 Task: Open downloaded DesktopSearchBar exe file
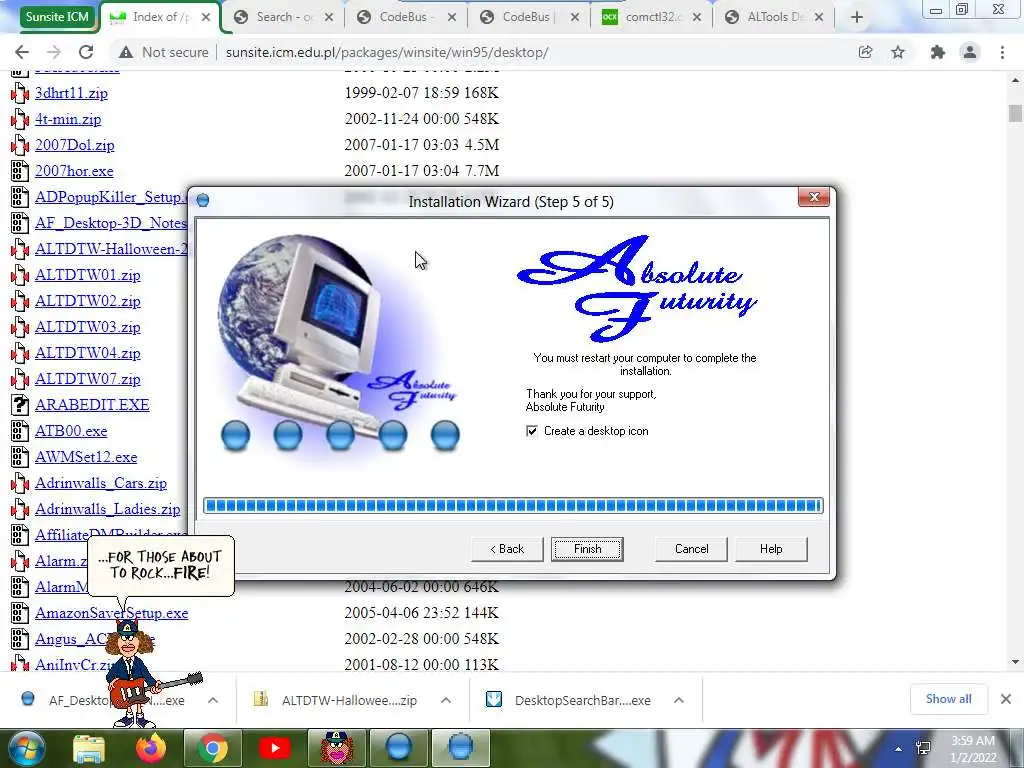click(568, 700)
